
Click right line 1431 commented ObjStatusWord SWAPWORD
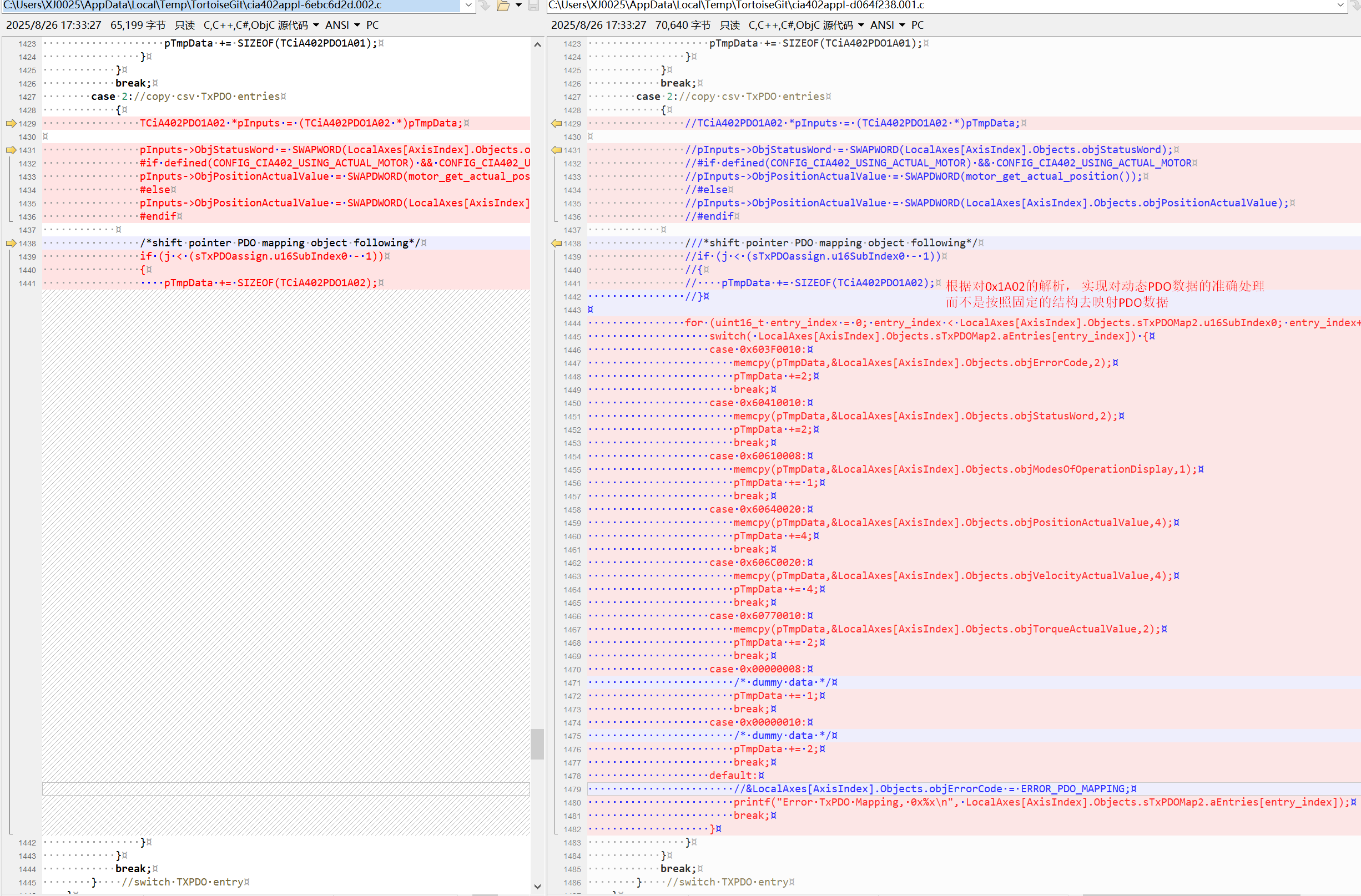(929, 150)
